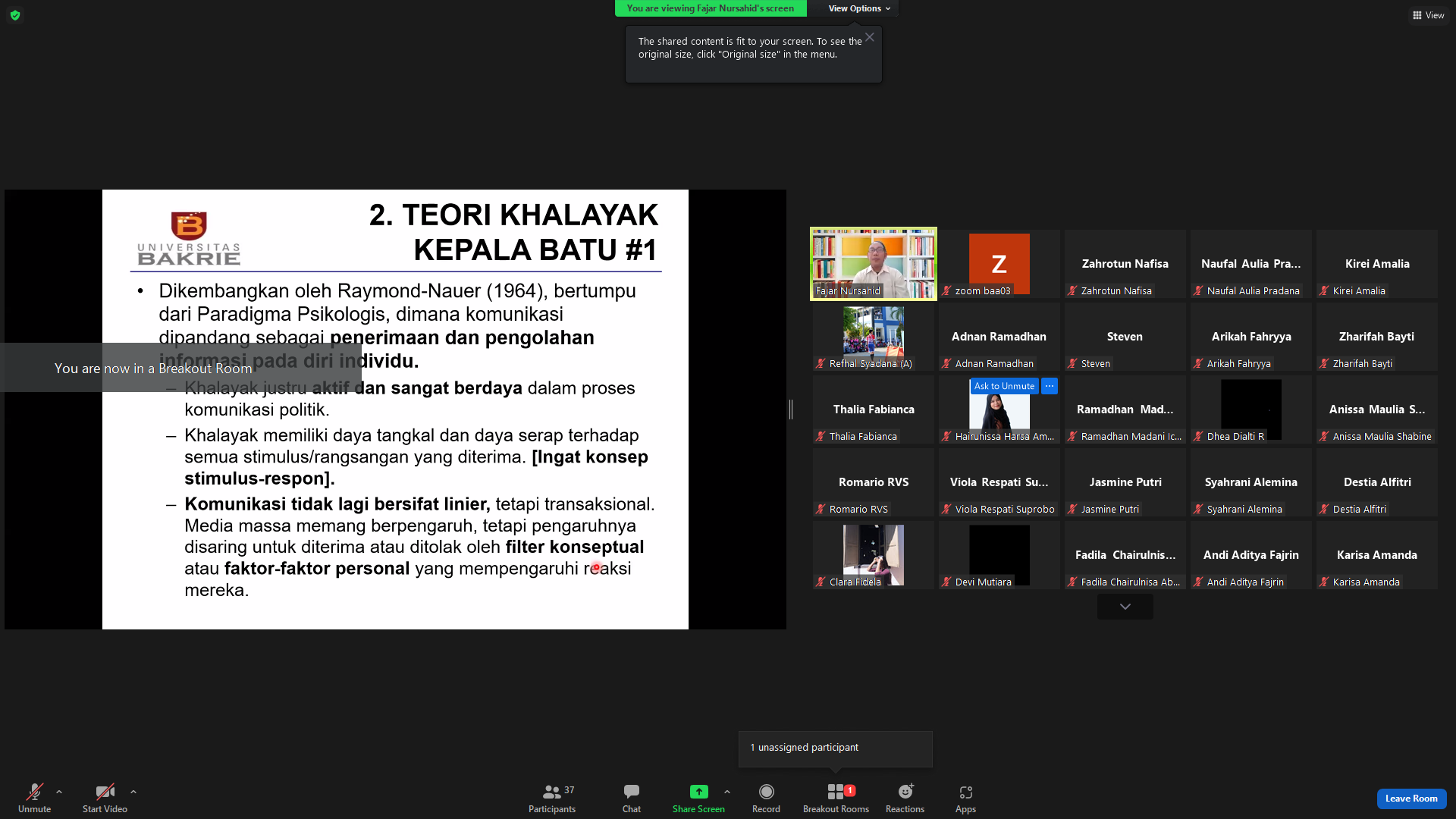
Task: Select Kirei Amalia's participant tile
Action: [1377, 264]
